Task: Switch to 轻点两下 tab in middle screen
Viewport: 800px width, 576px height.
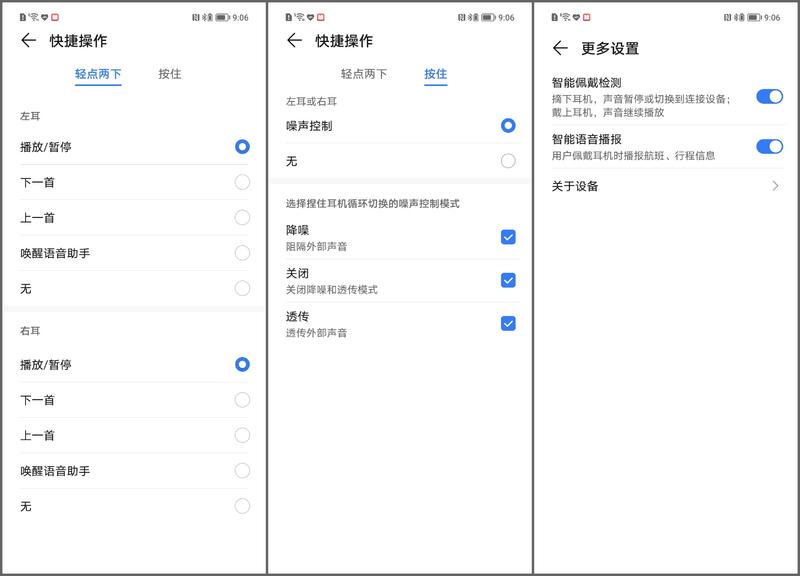Action: pos(364,74)
